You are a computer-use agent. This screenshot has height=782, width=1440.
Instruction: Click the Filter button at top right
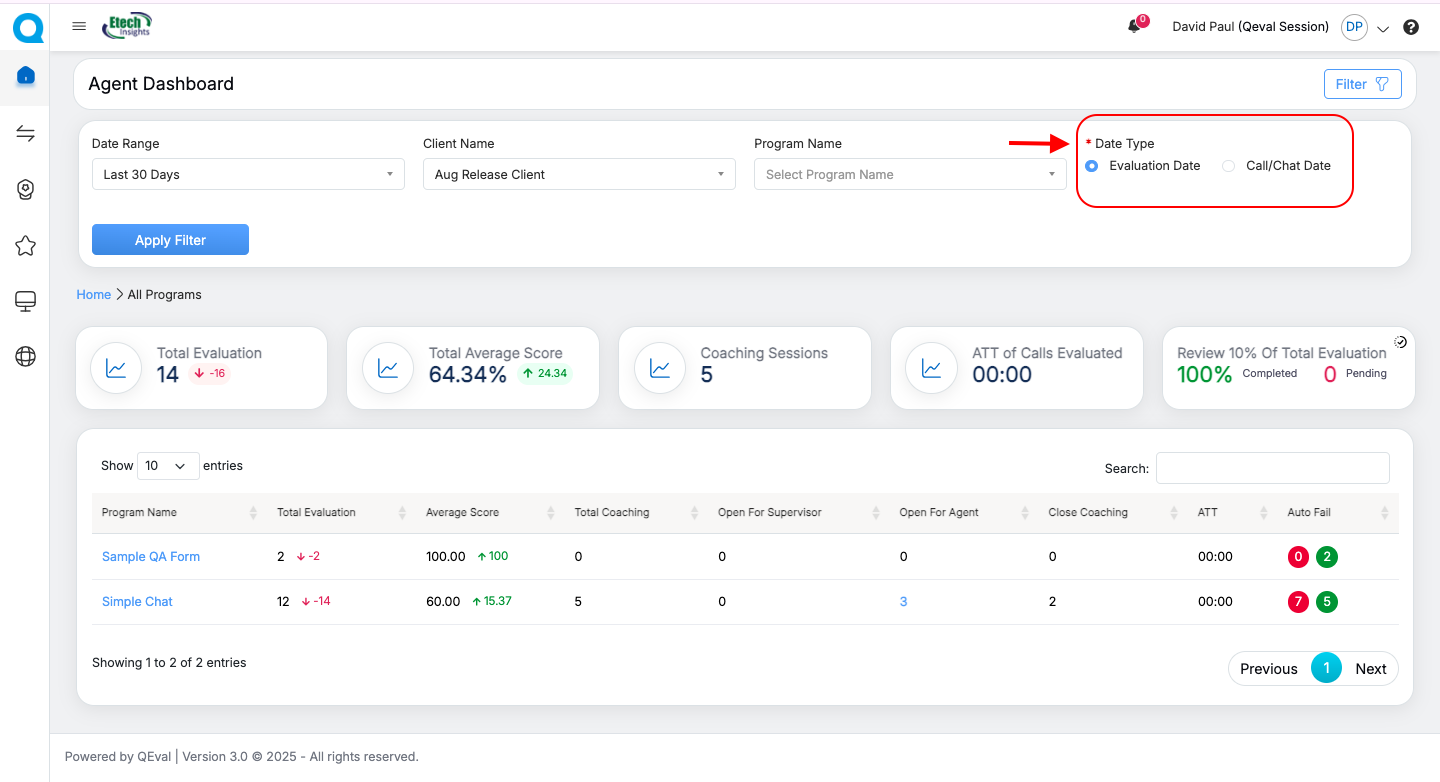pyautogui.click(x=1362, y=84)
